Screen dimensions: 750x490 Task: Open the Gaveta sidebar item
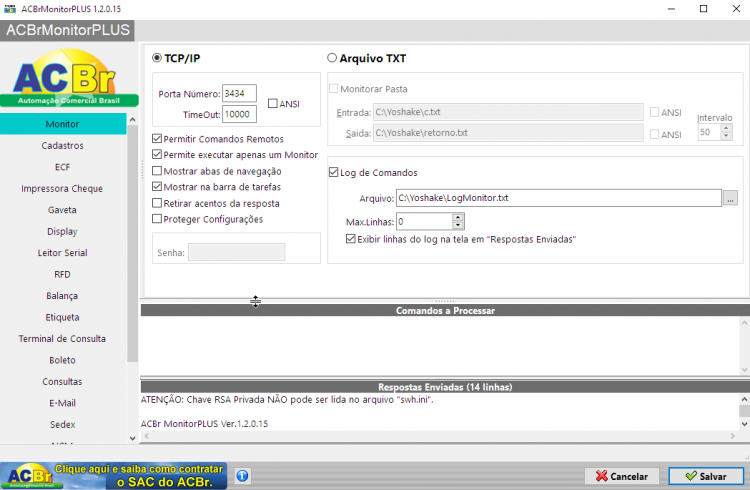[63, 210]
